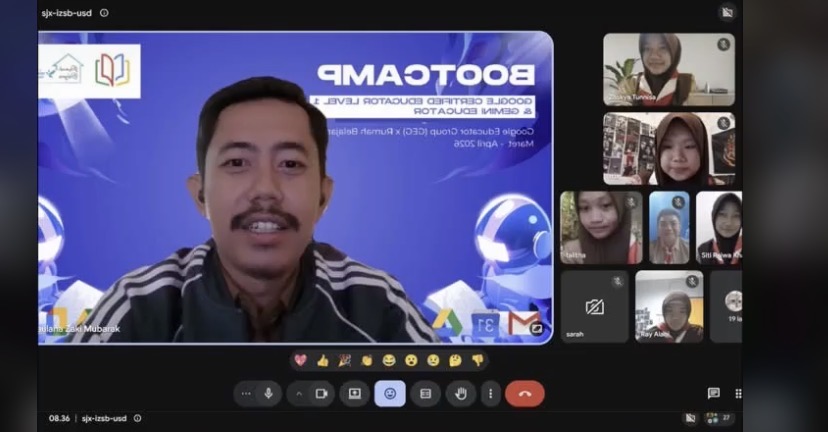Click small icon at presenter tile's bottom-right corner
Image resolution: width=828 pixels, height=432 pixels.
[x=537, y=328]
